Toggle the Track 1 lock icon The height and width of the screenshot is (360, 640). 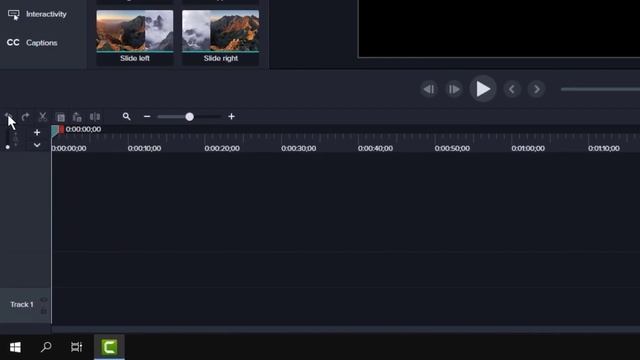tap(44, 311)
